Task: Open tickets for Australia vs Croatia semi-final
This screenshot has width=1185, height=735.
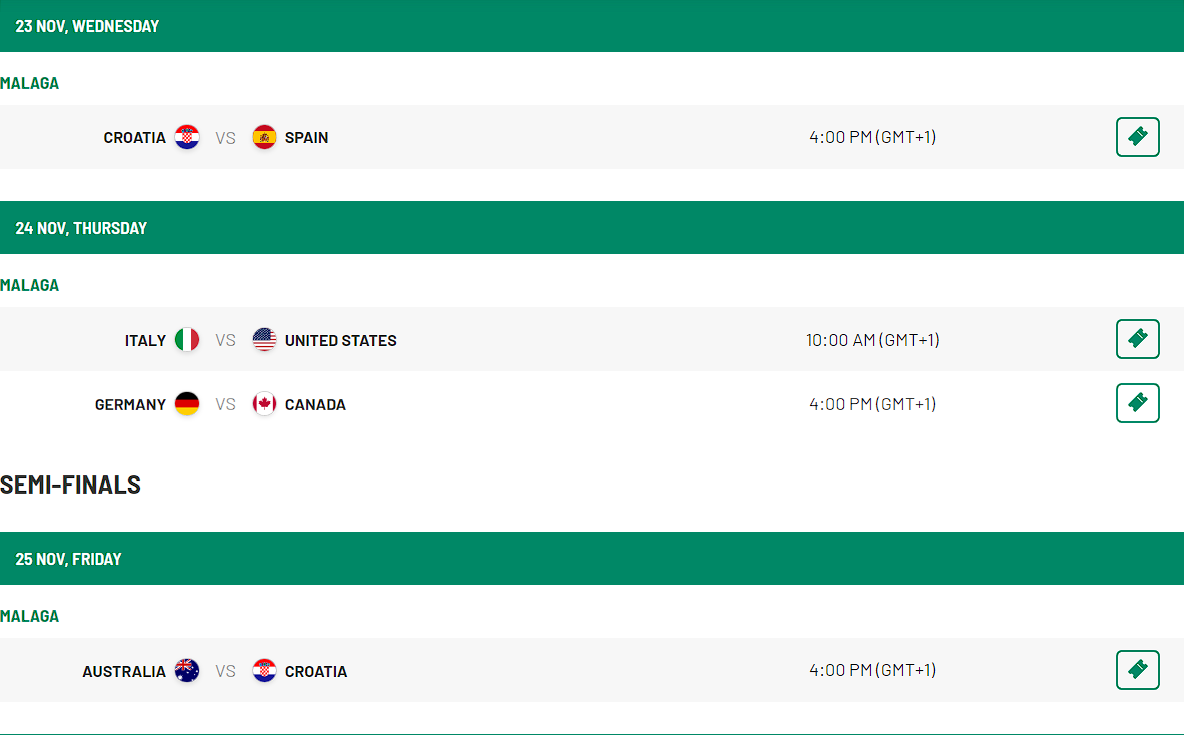Action: point(1137,670)
